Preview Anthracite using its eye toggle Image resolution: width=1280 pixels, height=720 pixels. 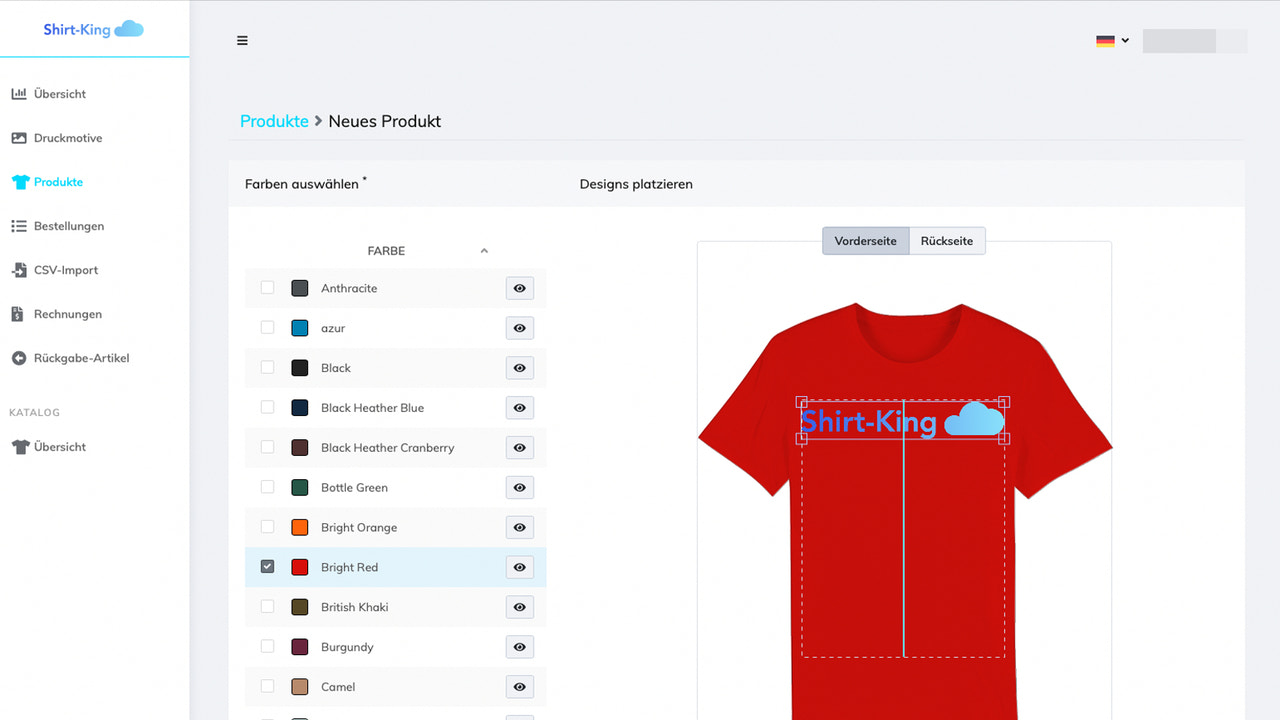[519, 288]
